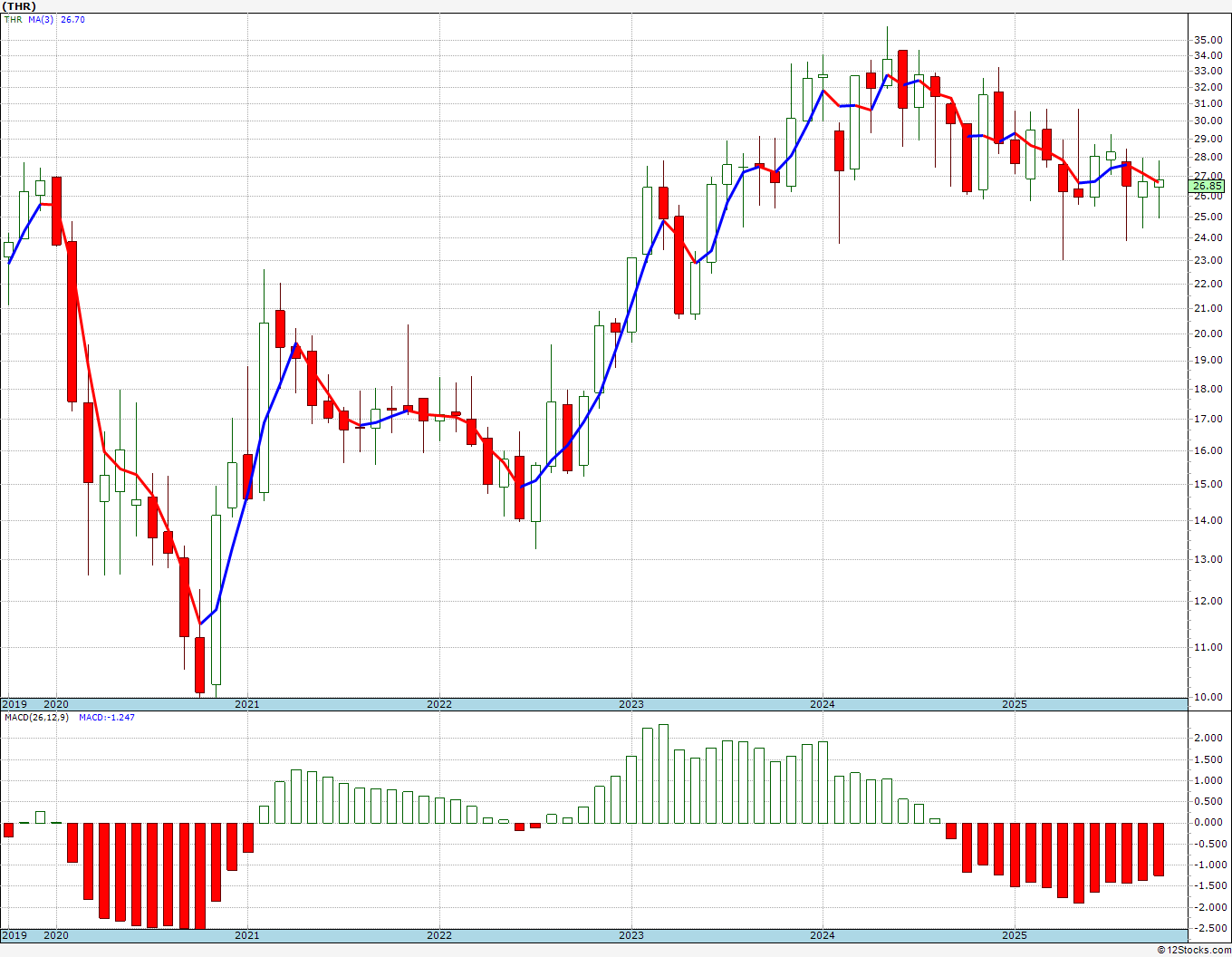
Task: Click the 0.000 MACD axis label
Action: [1208, 823]
